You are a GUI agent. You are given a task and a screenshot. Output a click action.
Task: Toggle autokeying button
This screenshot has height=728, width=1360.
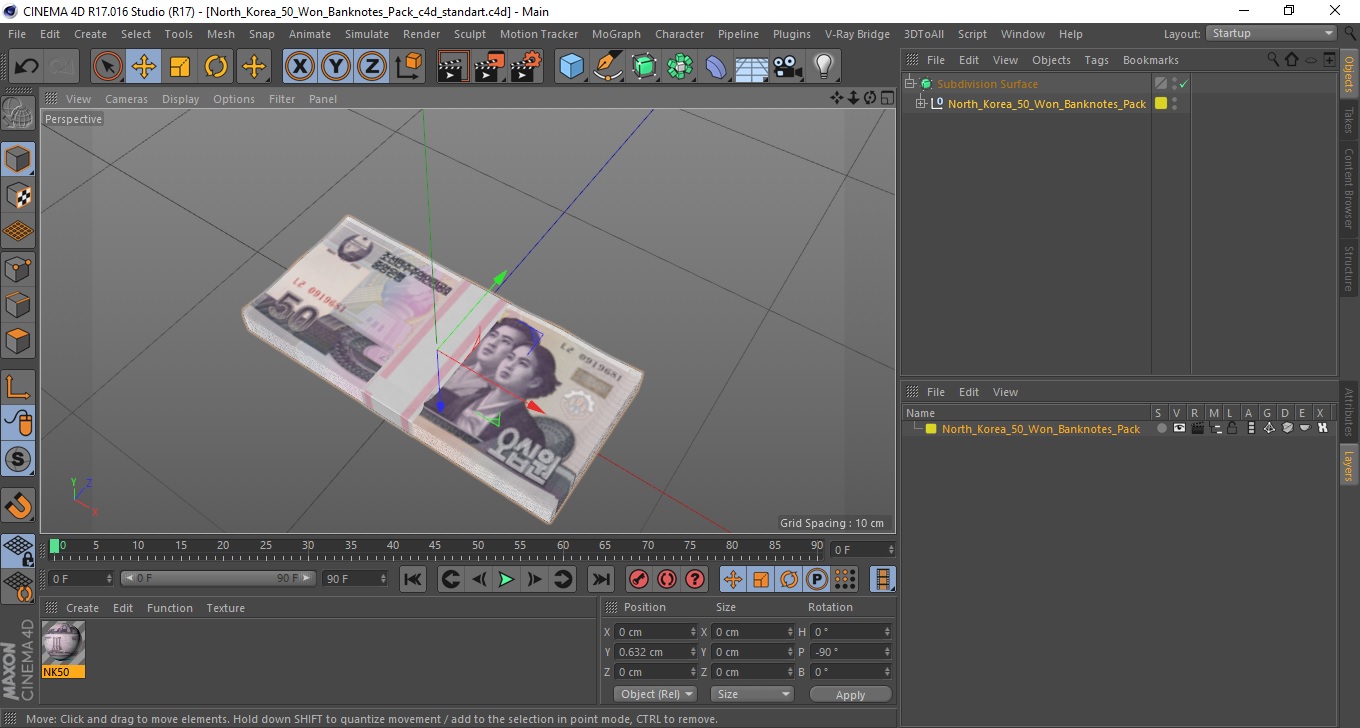[667, 579]
